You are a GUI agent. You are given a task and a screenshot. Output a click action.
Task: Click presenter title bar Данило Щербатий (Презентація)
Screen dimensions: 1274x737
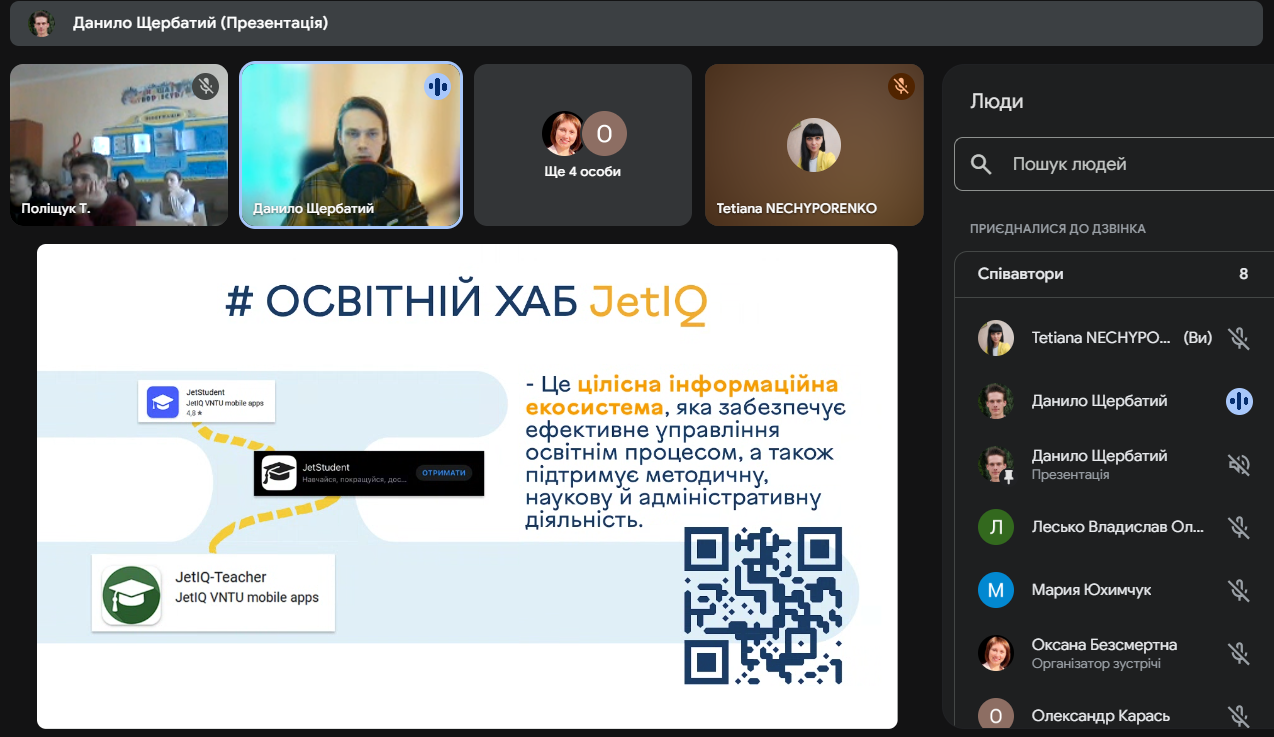click(x=200, y=22)
